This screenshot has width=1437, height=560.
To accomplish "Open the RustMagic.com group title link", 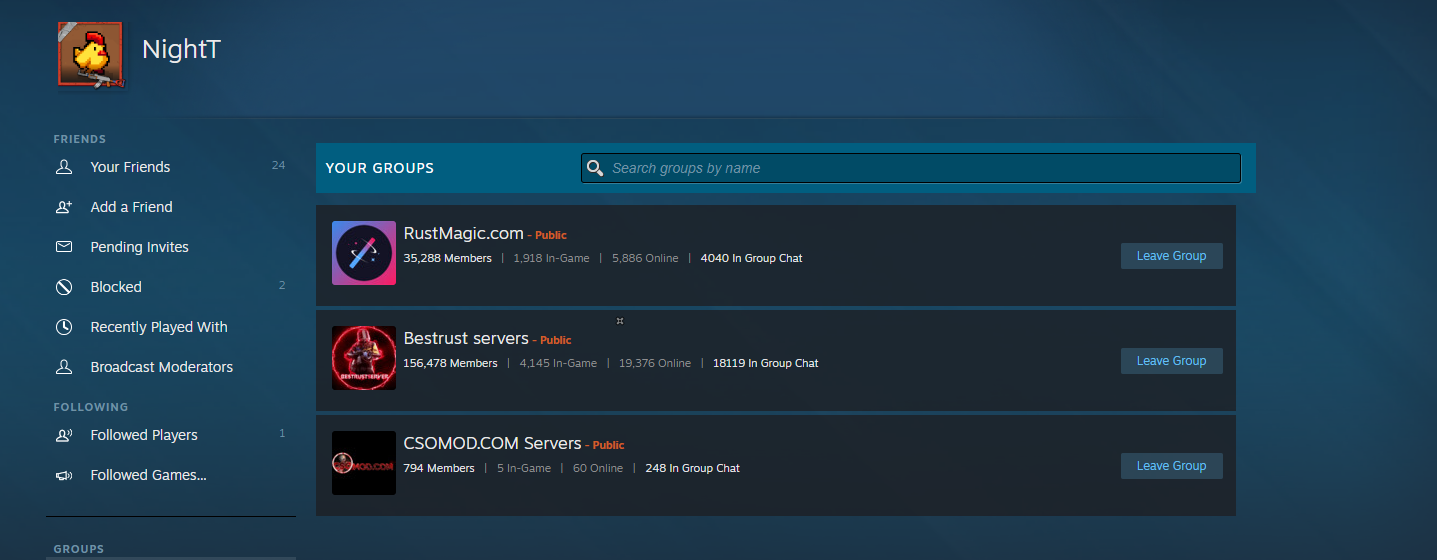I will (x=463, y=233).
